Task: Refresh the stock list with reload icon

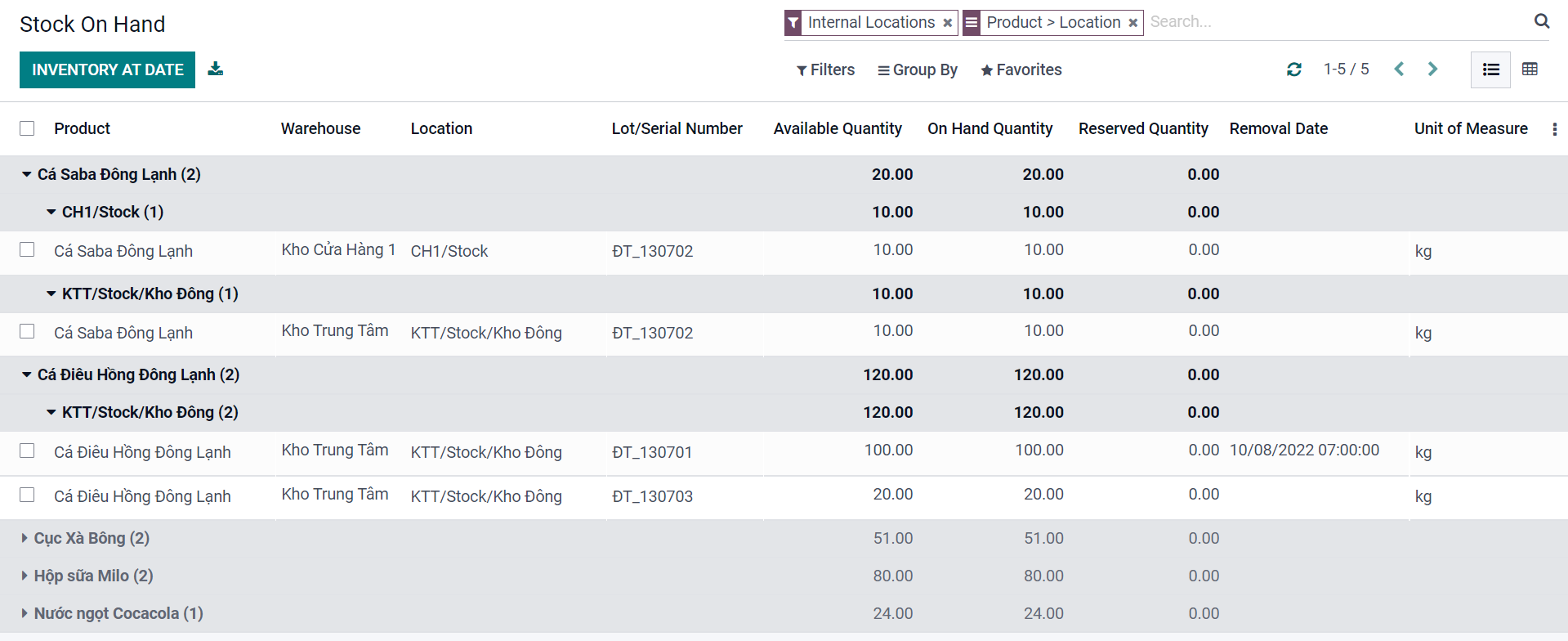Action: tap(1293, 69)
